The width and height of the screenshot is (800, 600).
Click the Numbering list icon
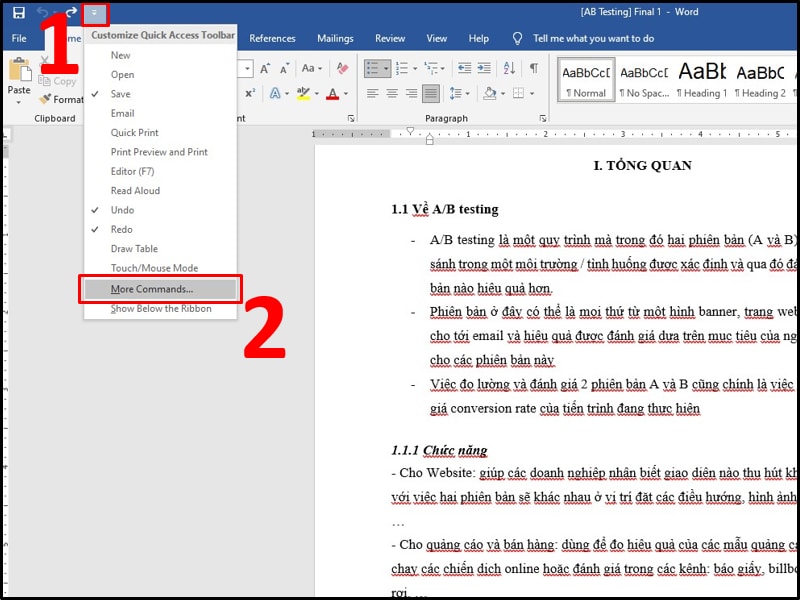click(402, 68)
